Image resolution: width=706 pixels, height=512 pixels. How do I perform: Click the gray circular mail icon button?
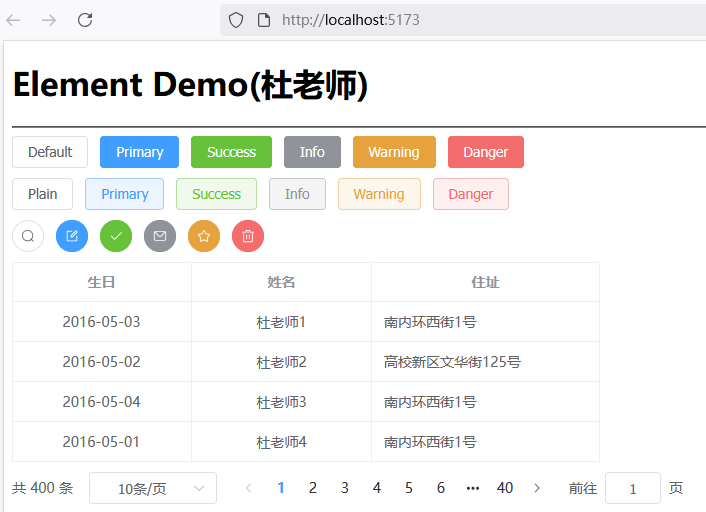(x=160, y=236)
